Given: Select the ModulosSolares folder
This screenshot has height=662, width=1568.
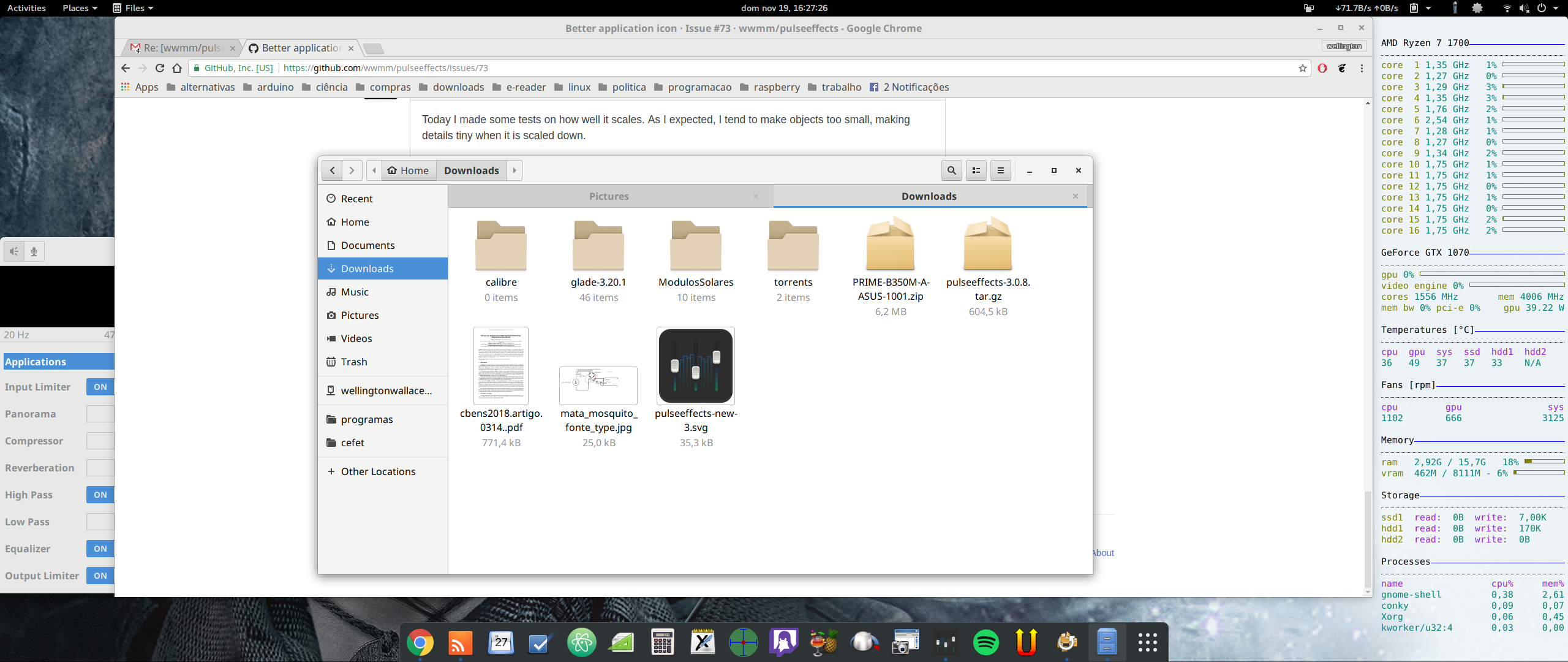Looking at the screenshot, I should [x=696, y=245].
